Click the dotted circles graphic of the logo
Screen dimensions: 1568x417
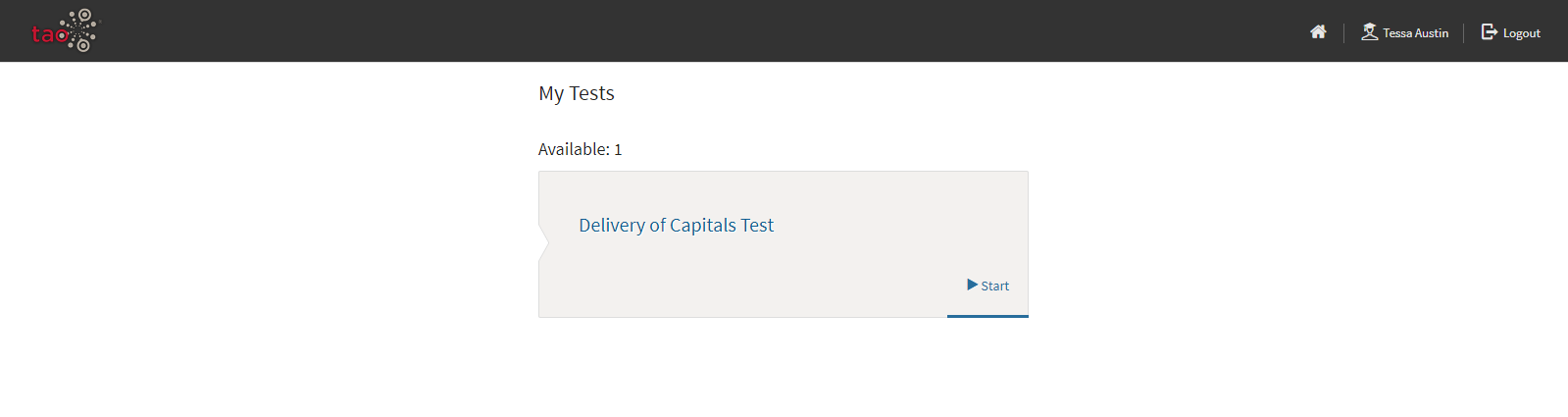81,29
